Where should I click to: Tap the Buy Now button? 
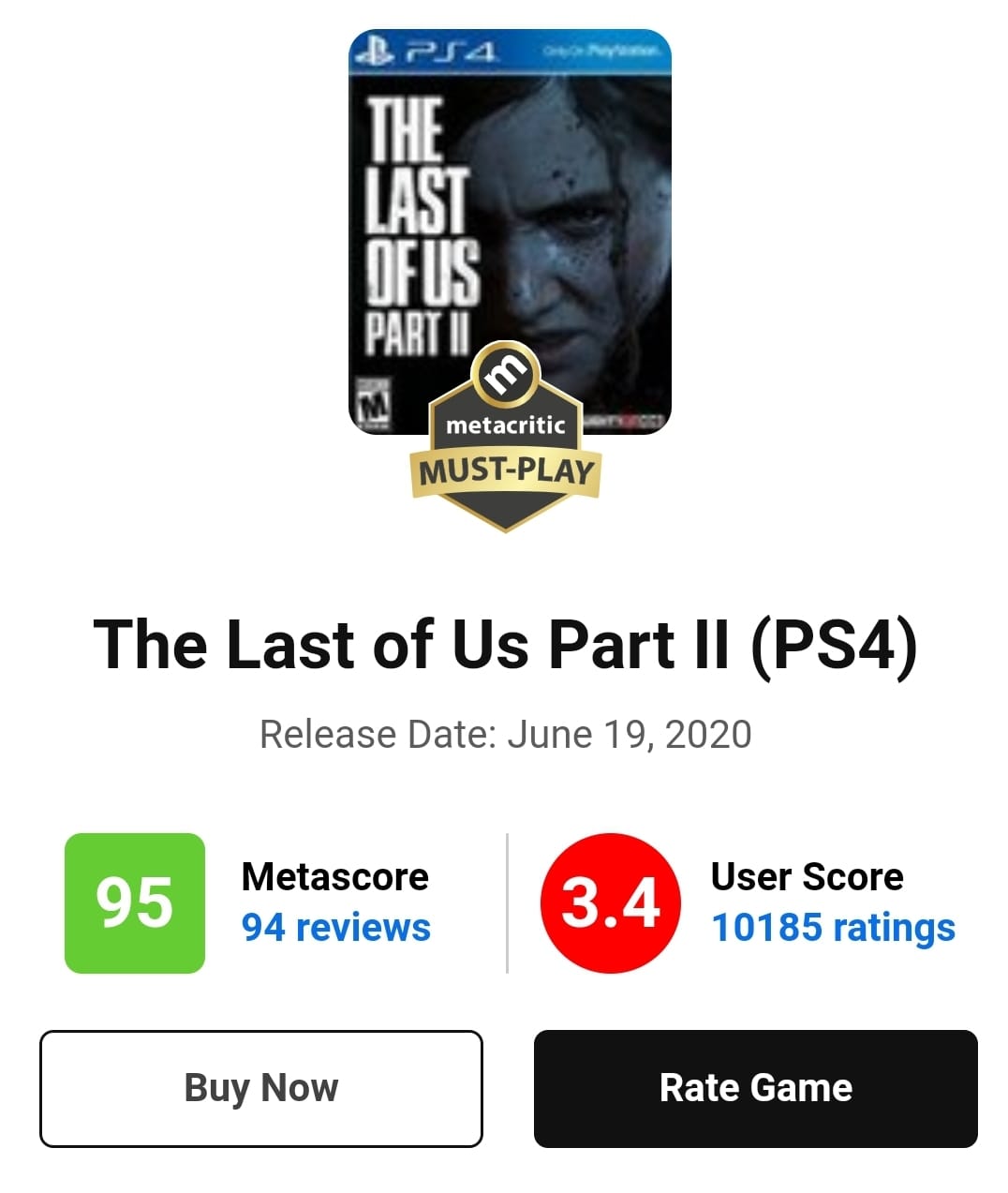point(261,1088)
